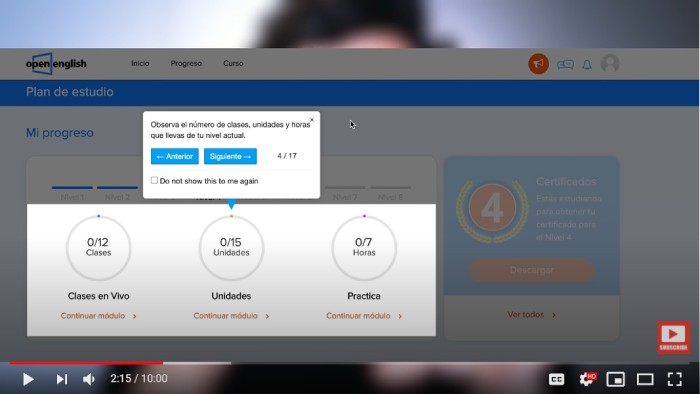The width and height of the screenshot is (700, 394).
Task: Continue module under Clases en Vivo
Action: pos(99,316)
